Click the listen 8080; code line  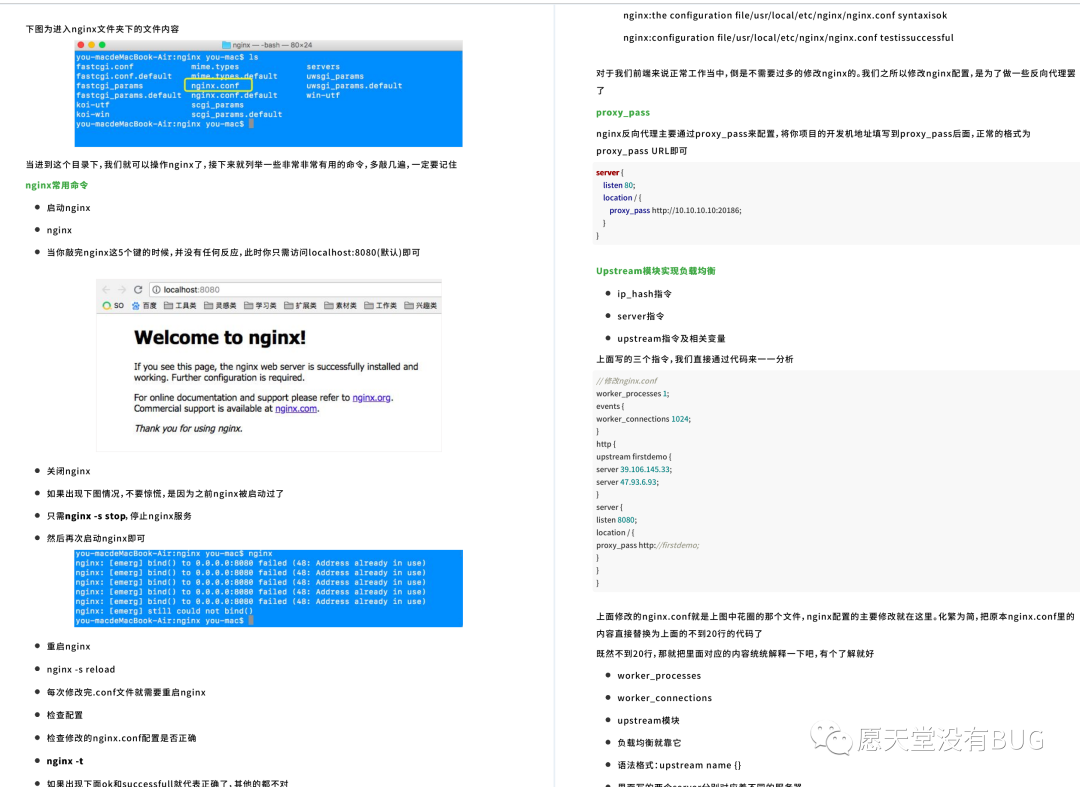pos(616,520)
